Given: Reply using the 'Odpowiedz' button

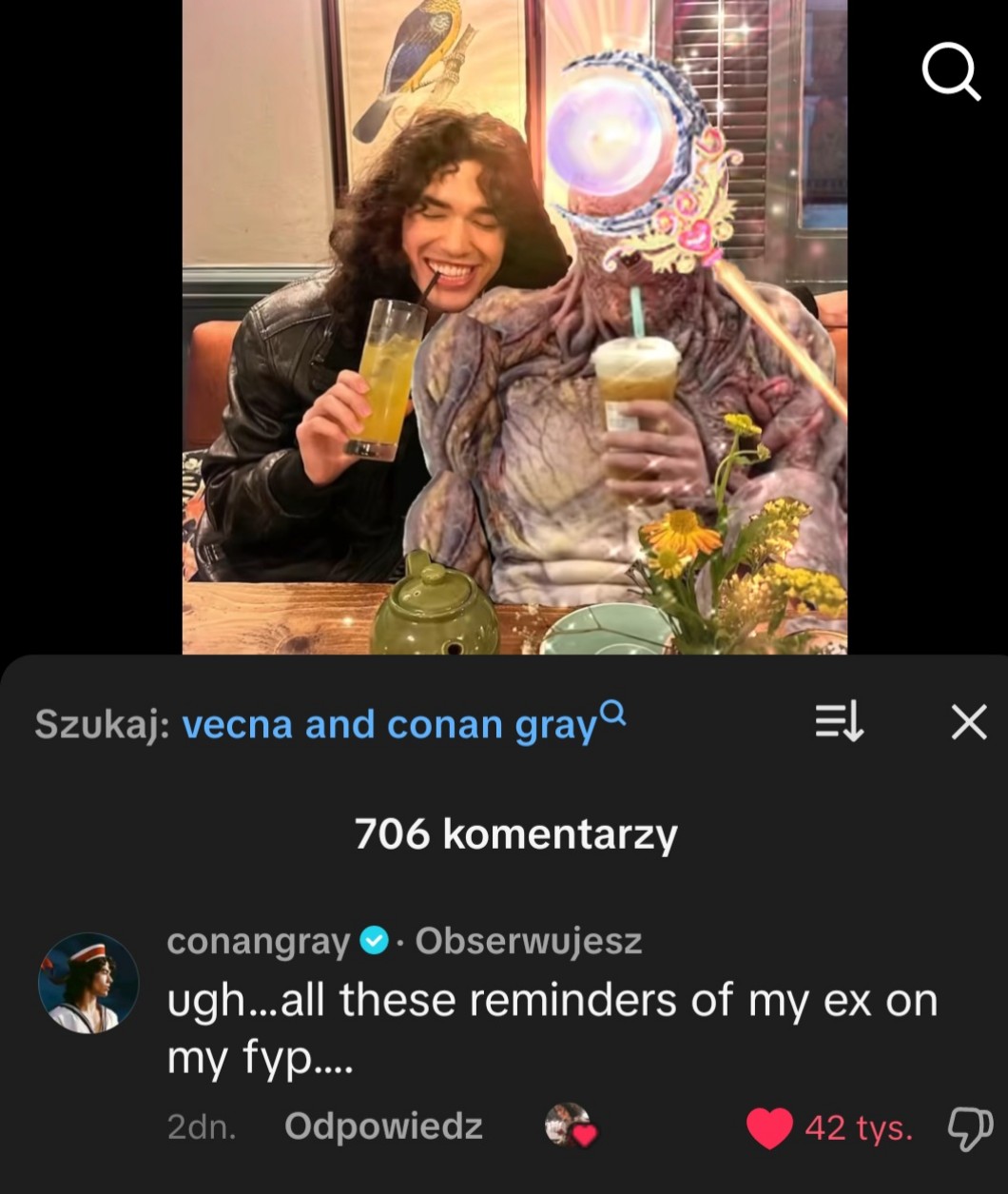Looking at the screenshot, I should coord(383,1127).
